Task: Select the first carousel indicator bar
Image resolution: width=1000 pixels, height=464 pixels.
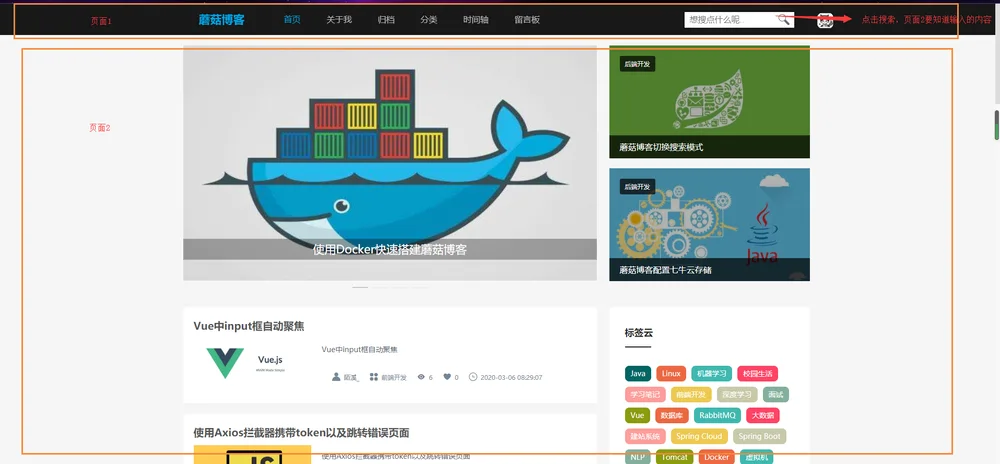Action: [360, 287]
